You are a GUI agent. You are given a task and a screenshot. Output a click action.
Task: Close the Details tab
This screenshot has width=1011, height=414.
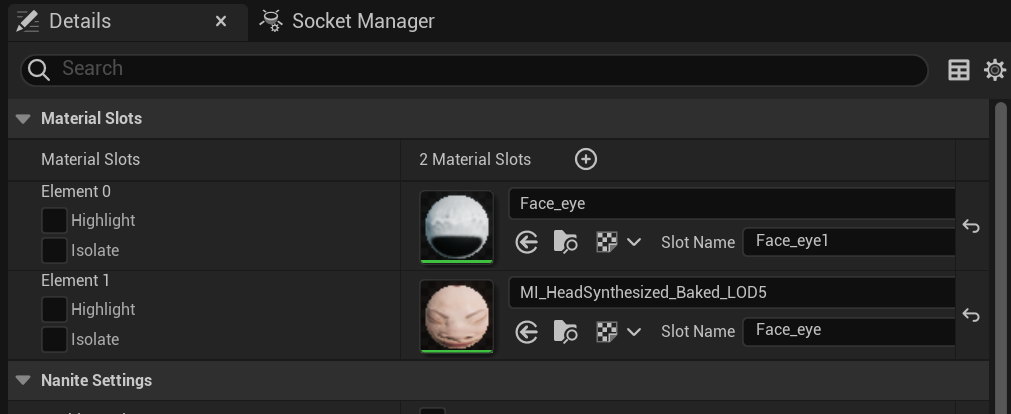pos(221,21)
